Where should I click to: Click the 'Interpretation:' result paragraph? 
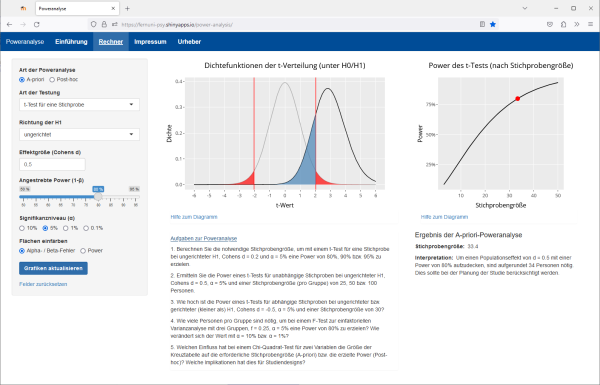pyautogui.click(x=494, y=265)
